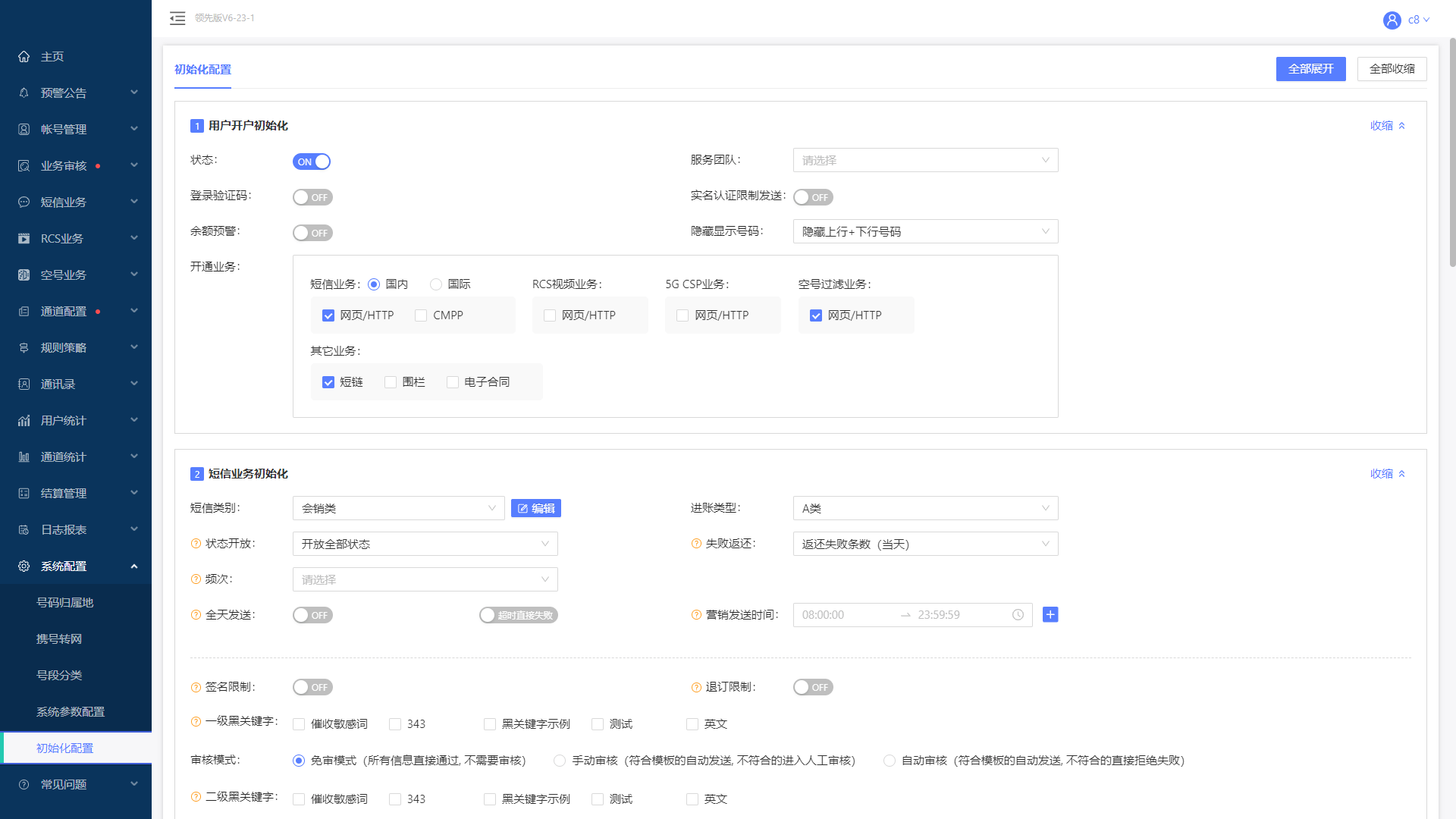The height and width of the screenshot is (819, 1456).
Task: Click the 用户统计 chart icon
Action: 24,421
